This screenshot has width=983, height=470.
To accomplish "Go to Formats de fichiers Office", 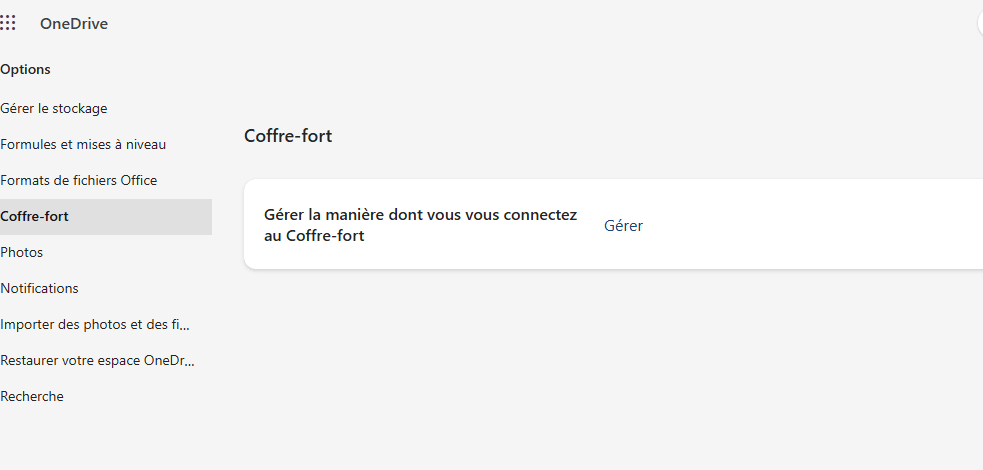I will [x=79, y=180].
